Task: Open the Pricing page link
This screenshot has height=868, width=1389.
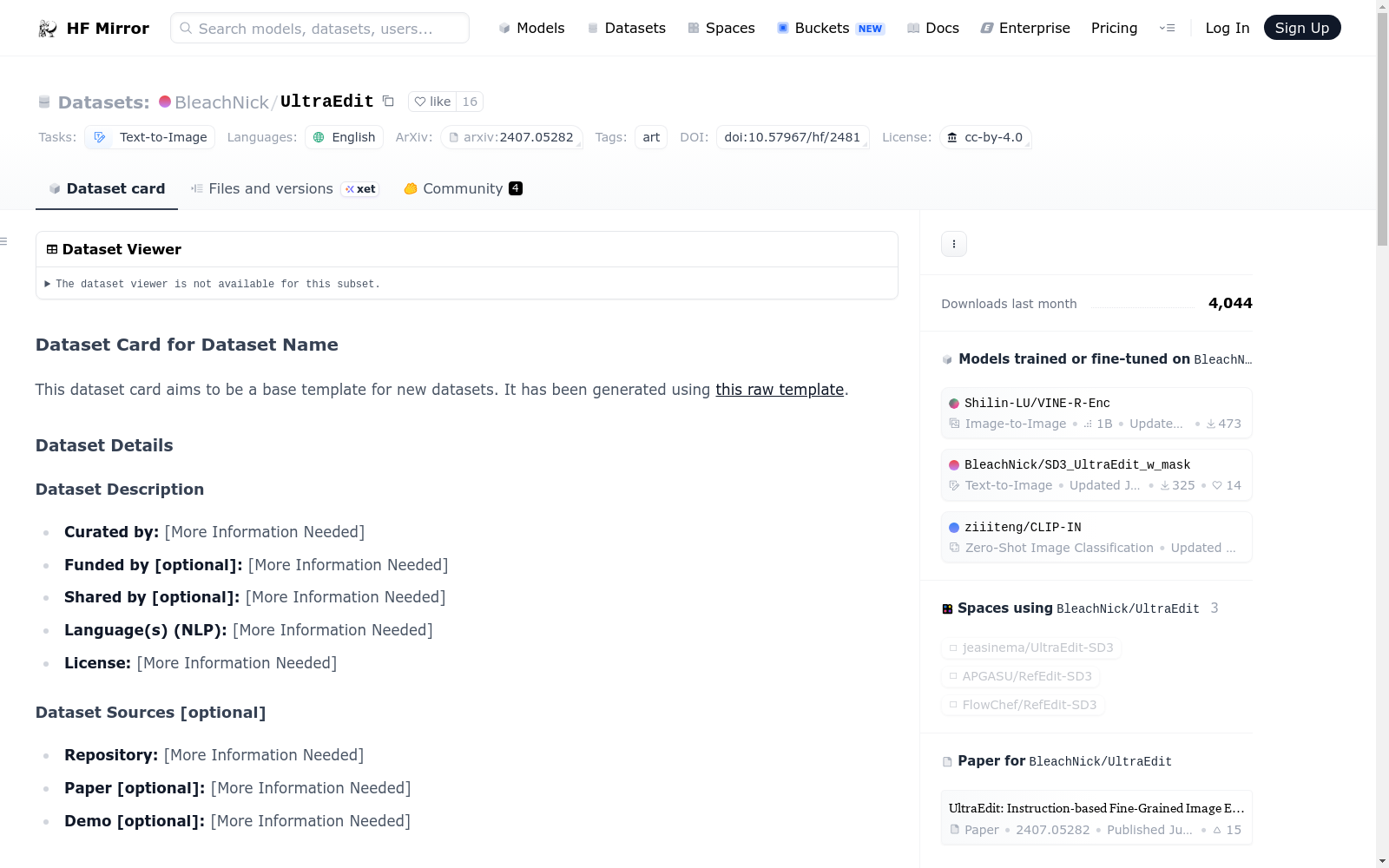Action: pyautogui.click(x=1114, y=28)
